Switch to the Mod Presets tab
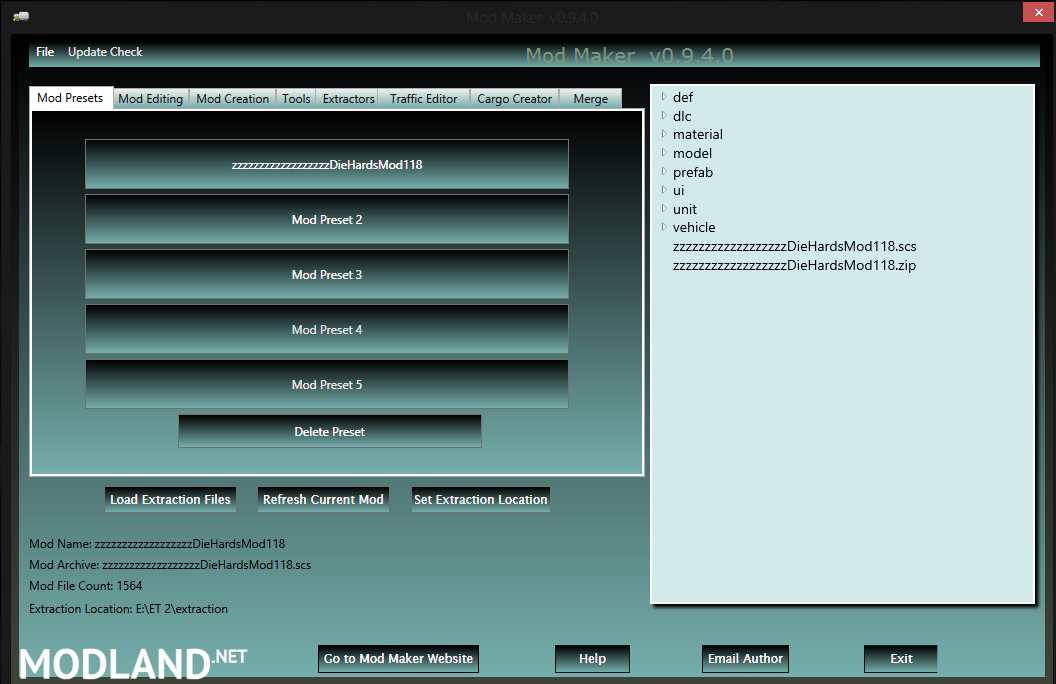The image size is (1056, 684). click(70, 98)
